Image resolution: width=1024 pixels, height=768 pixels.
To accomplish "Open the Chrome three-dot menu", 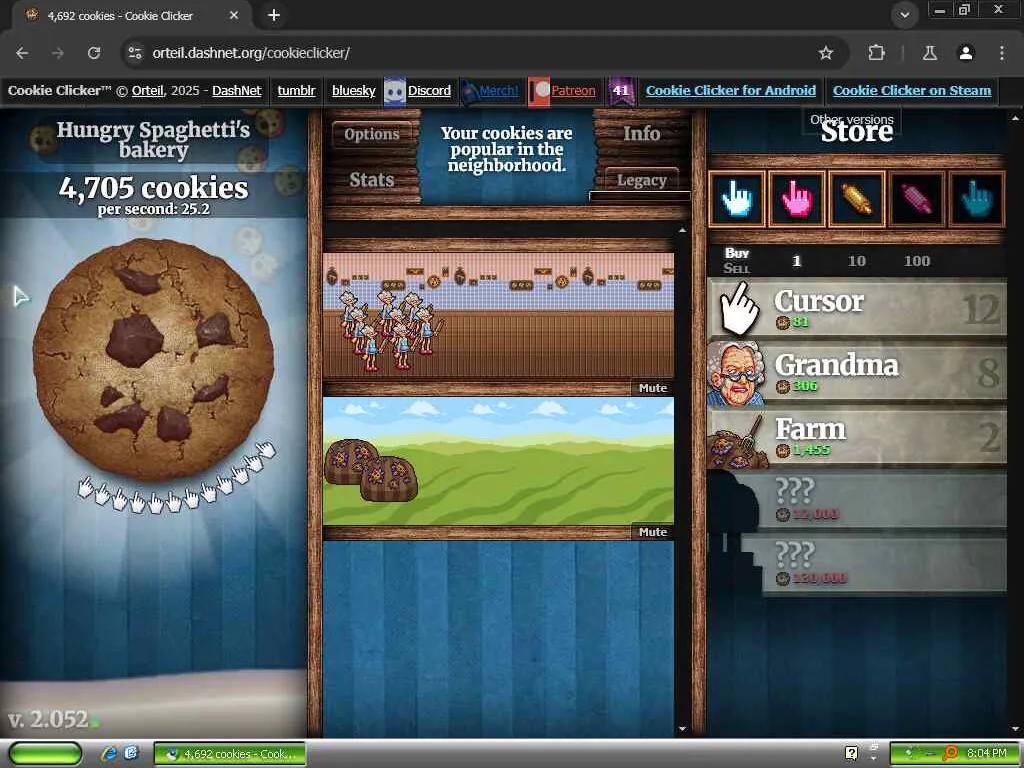I will (1002, 53).
